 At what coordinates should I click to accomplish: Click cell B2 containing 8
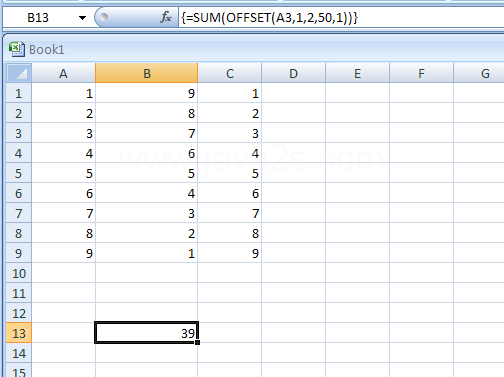(x=147, y=113)
